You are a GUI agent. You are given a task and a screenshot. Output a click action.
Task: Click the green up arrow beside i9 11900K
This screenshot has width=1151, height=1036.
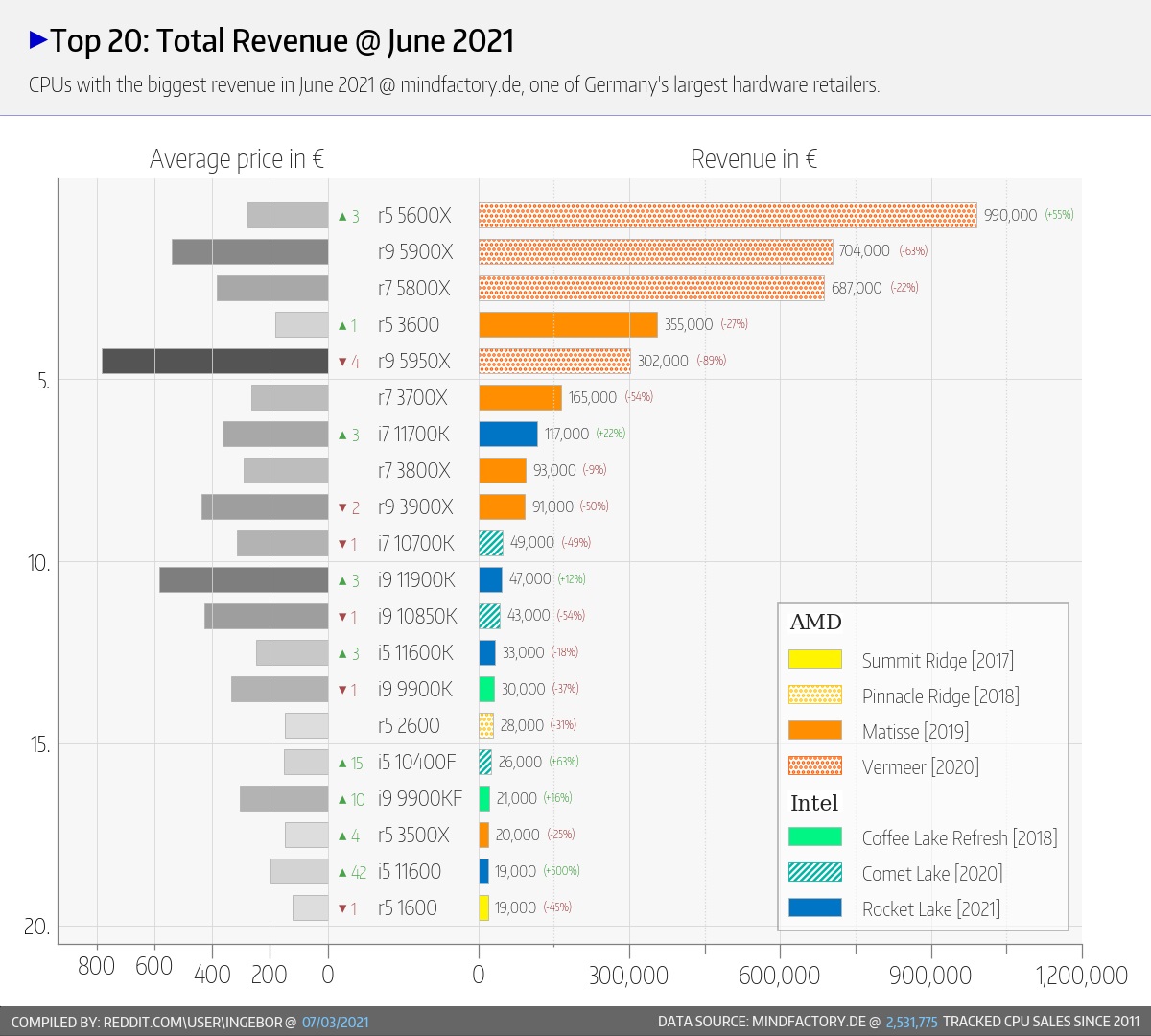coord(342,581)
